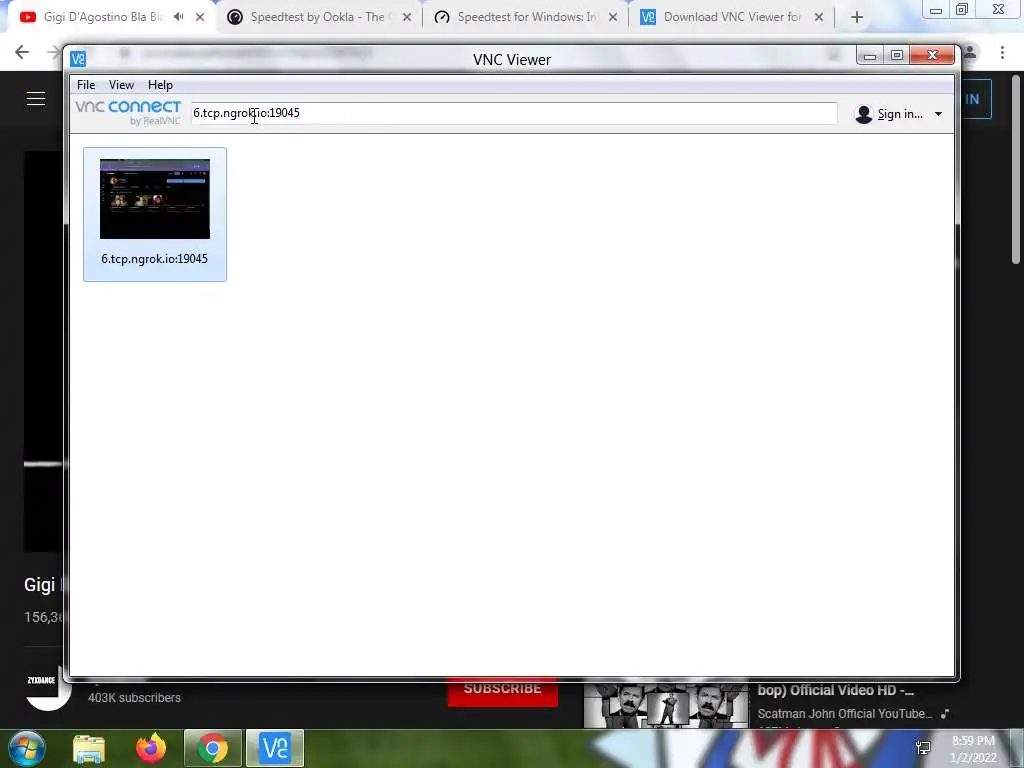The height and width of the screenshot is (768, 1024).
Task: Open the ZYX Dance channel avatar
Action: click(x=48, y=687)
